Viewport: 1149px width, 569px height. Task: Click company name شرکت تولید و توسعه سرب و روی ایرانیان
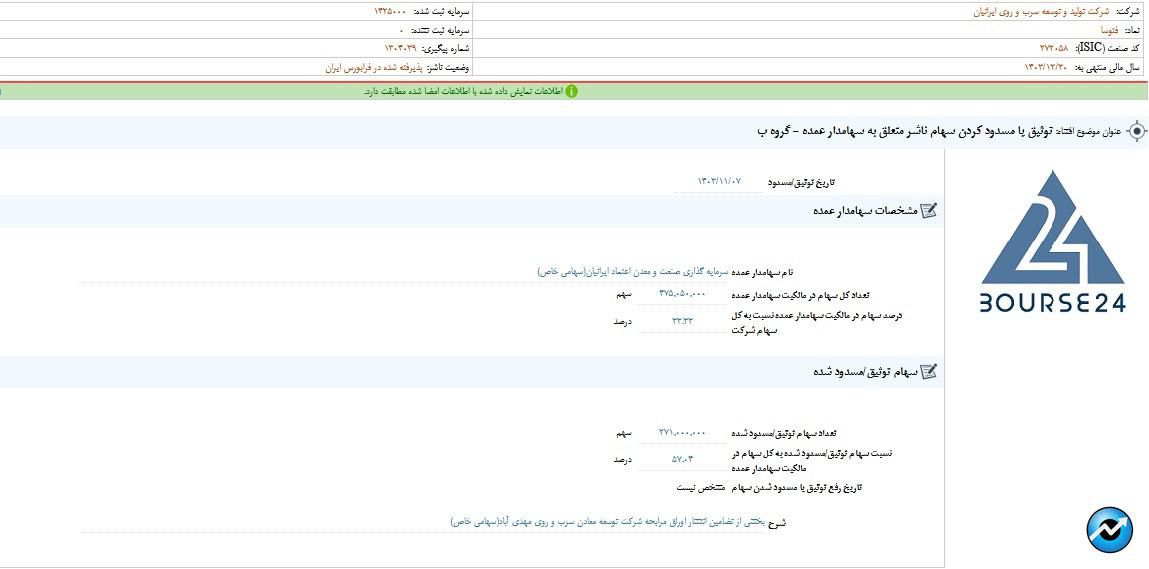[x=1040, y=12]
